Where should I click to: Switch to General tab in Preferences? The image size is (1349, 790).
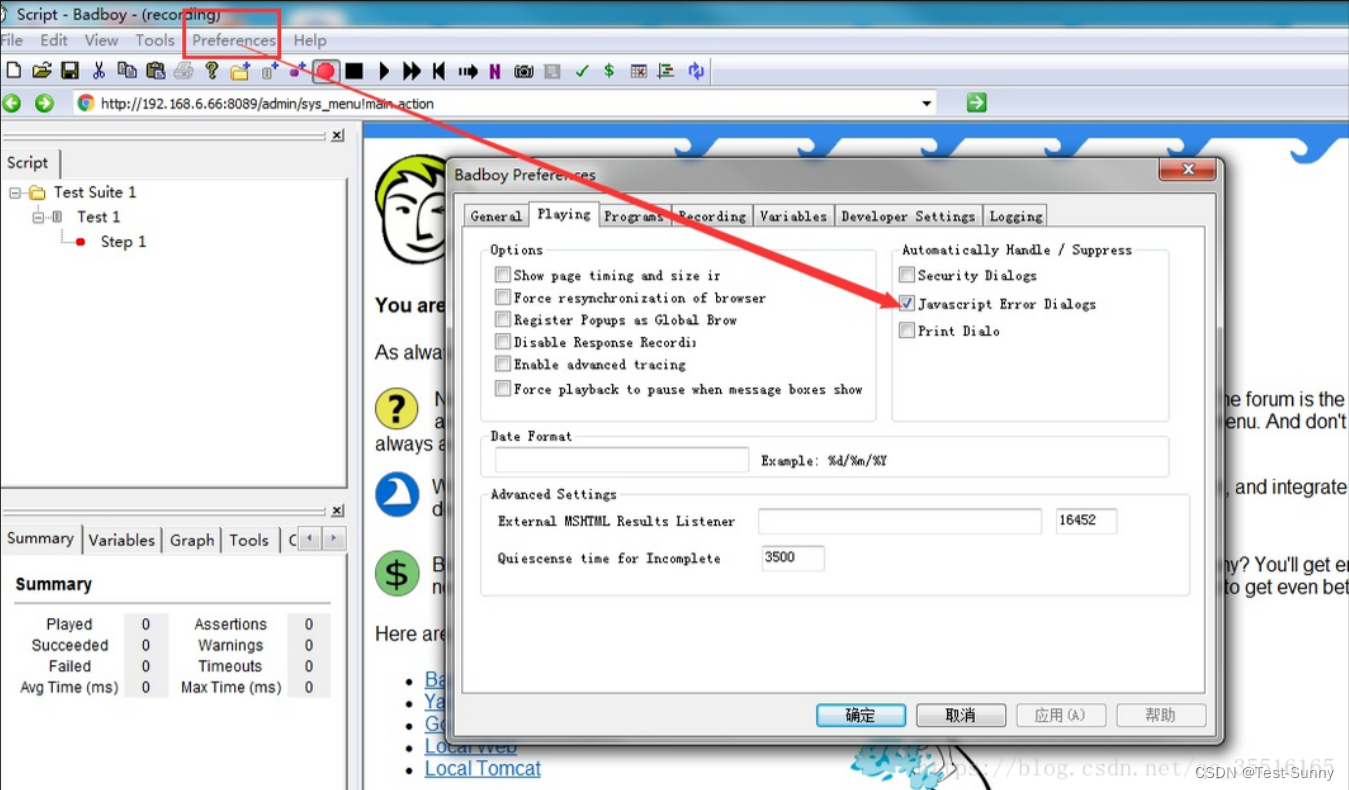(x=496, y=216)
